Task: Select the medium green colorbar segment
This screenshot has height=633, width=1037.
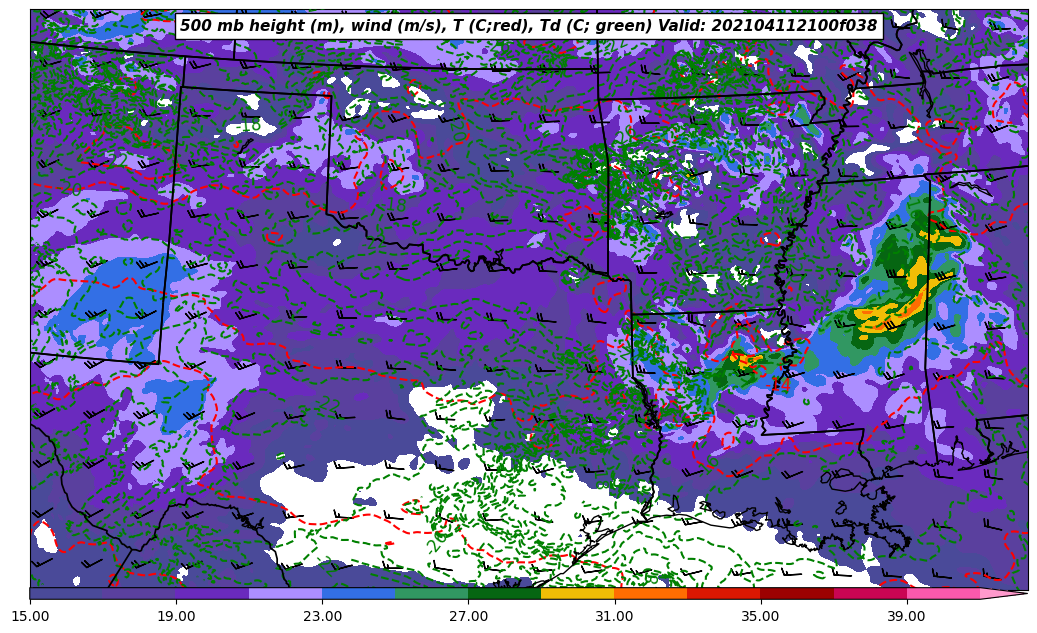Action: click(x=431, y=593)
